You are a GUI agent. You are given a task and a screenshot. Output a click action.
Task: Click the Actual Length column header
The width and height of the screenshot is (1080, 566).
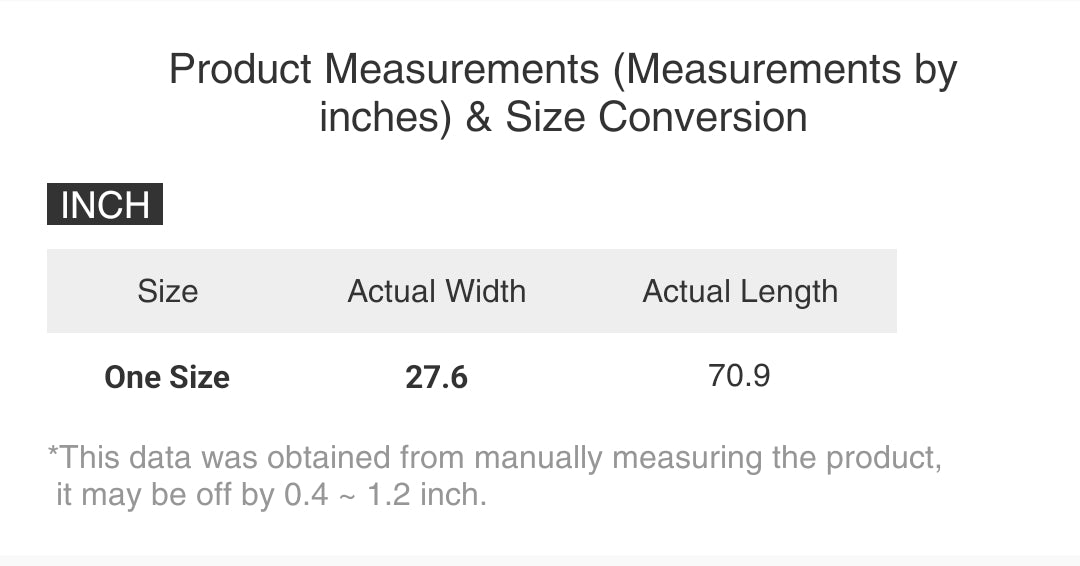pyautogui.click(x=740, y=291)
